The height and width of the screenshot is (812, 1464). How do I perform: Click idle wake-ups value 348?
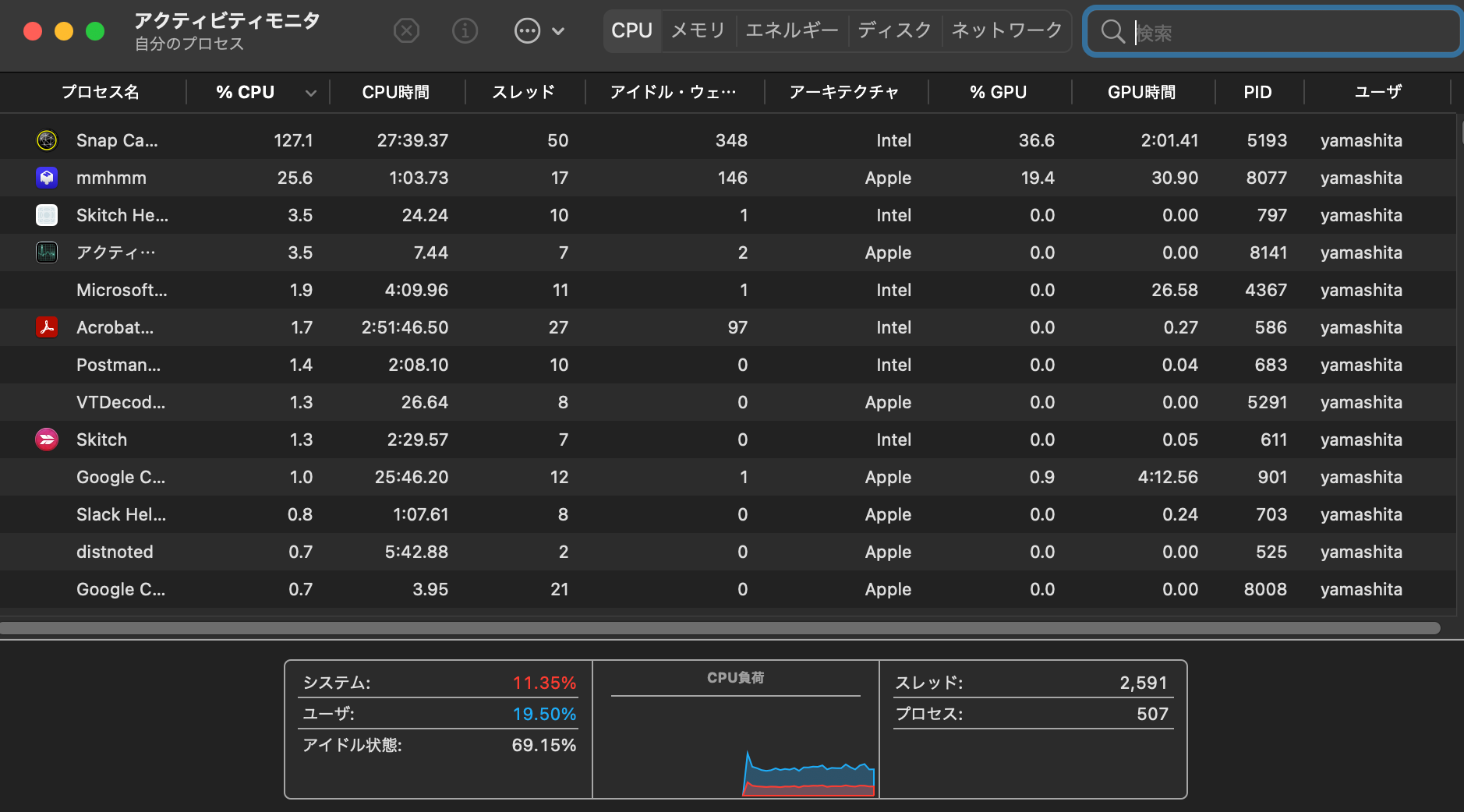[731, 140]
